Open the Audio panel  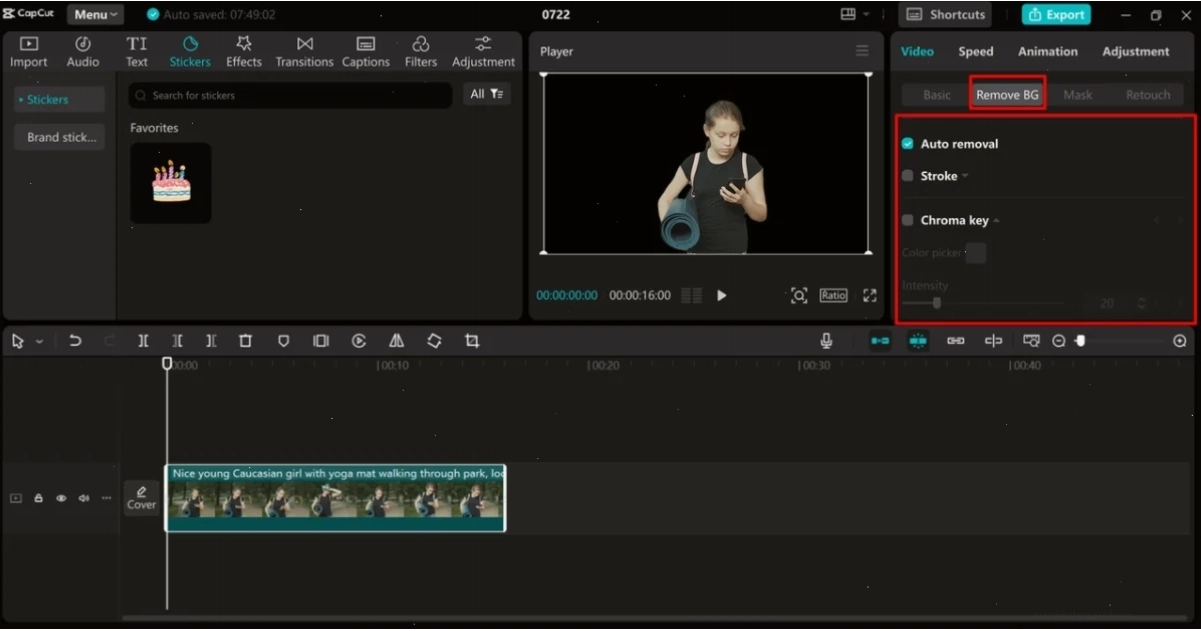83,52
